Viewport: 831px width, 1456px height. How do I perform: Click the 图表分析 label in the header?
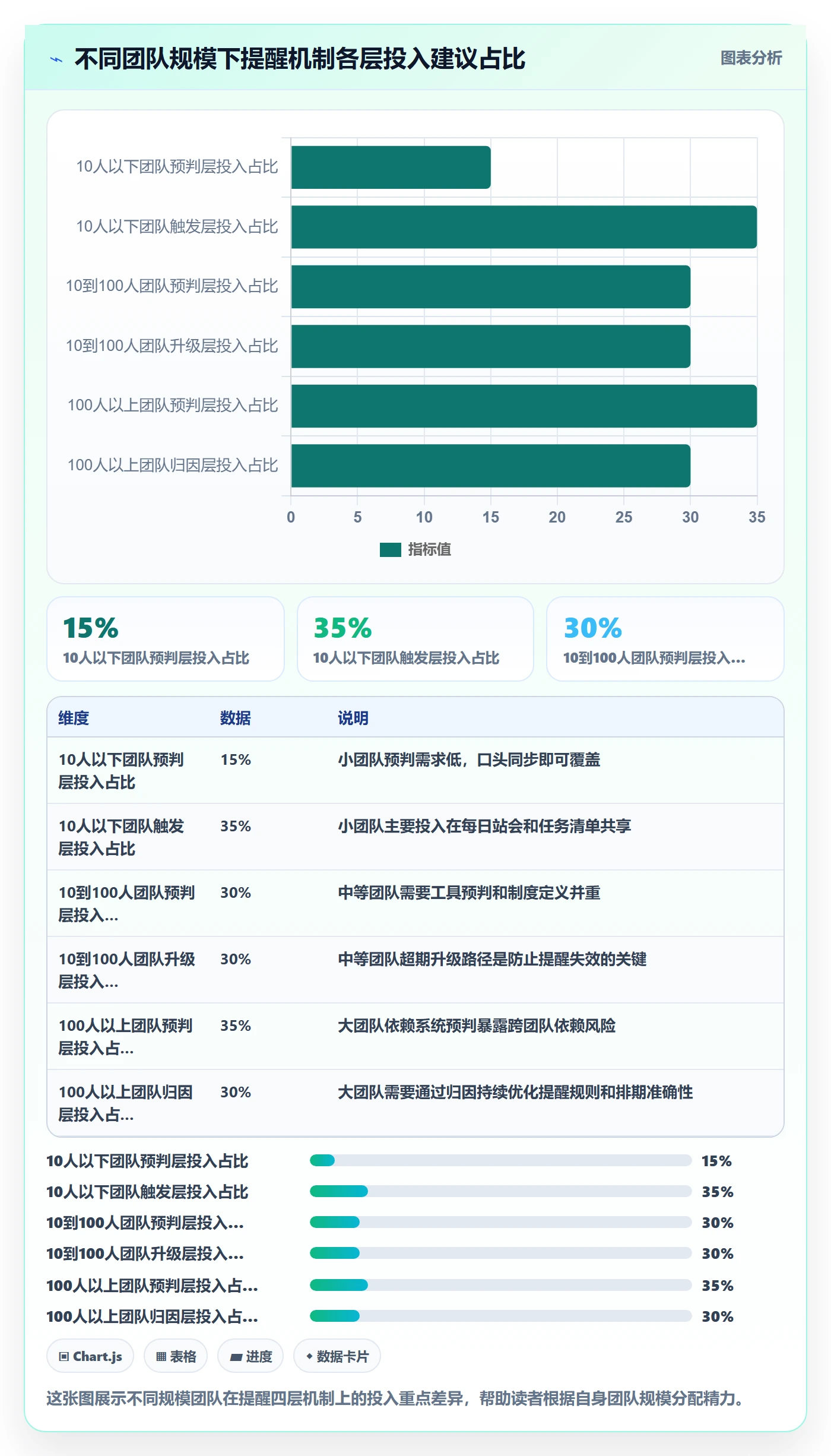tap(751, 58)
